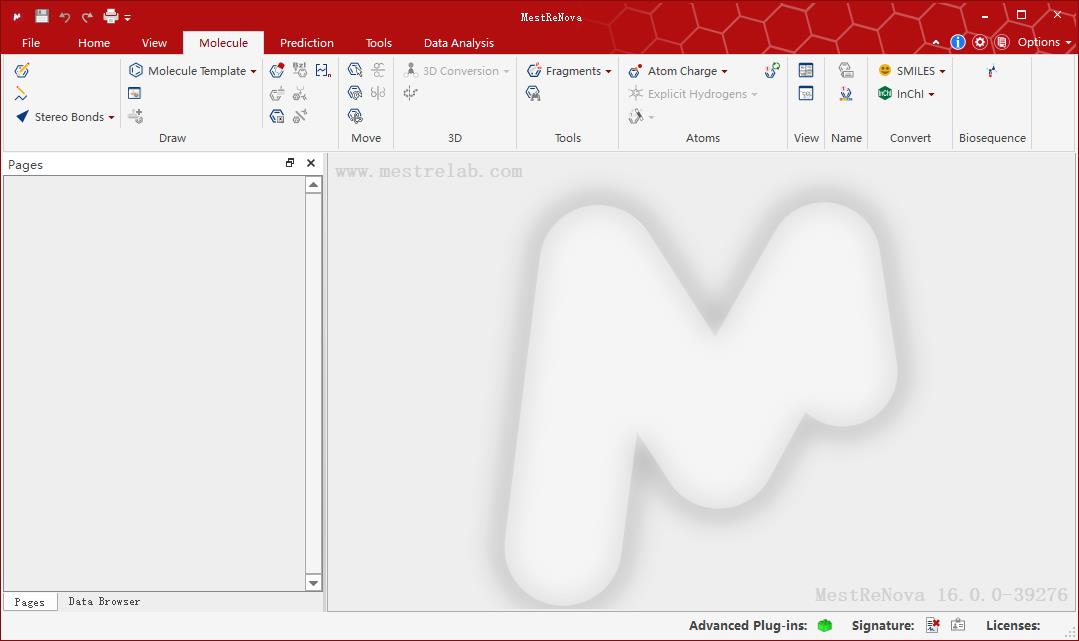Open the Options menu button
1079x641 pixels.
click(1043, 42)
